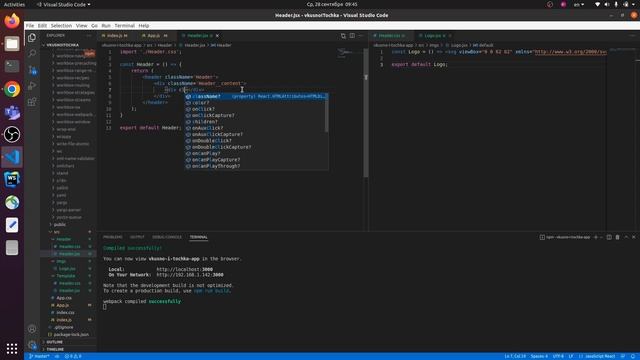Open the Extensions view

point(32,102)
